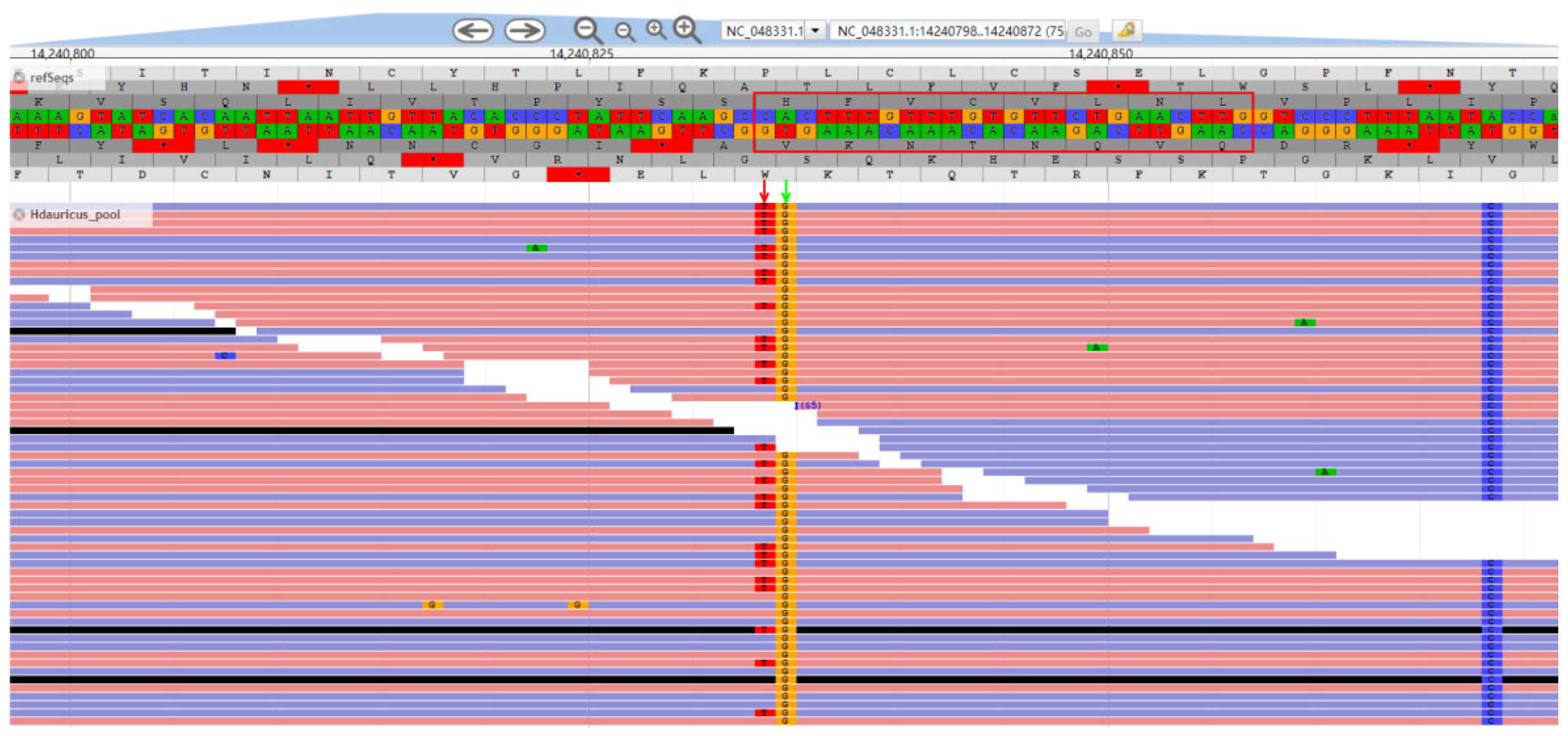
Task: Click the I(55) insertion marker
Action: [x=808, y=405]
